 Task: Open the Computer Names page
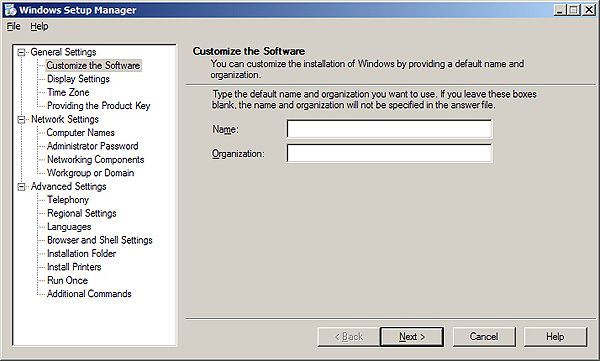[81, 133]
